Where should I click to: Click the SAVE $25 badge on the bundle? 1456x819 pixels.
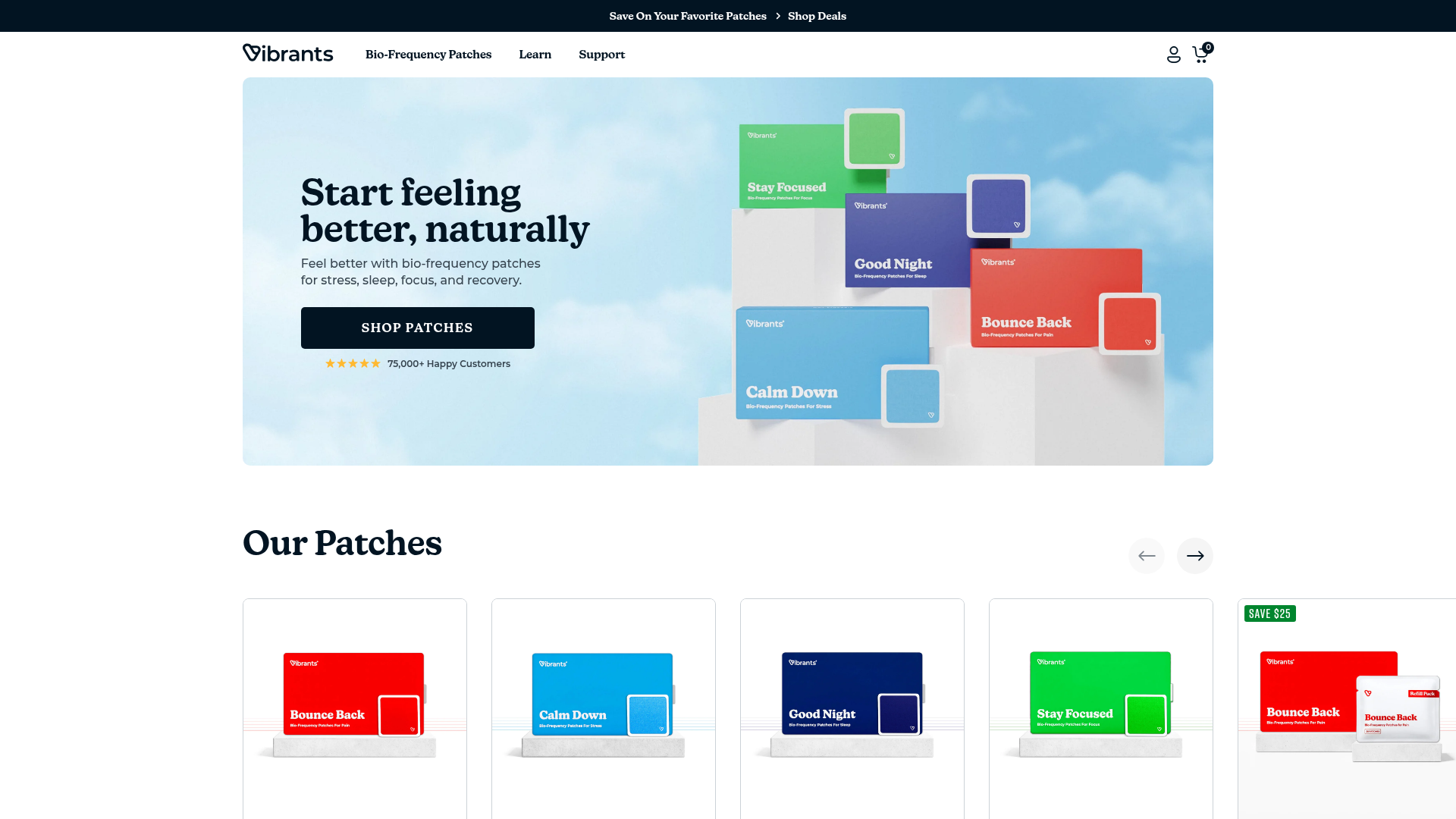pyautogui.click(x=1269, y=613)
